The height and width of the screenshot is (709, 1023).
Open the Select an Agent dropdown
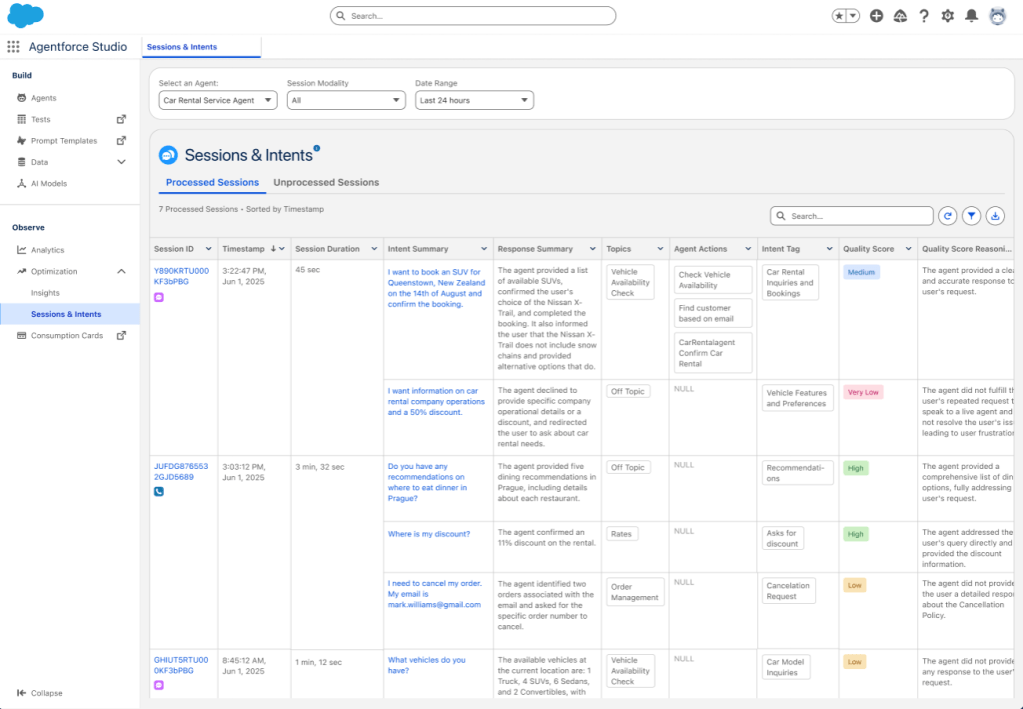point(218,100)
